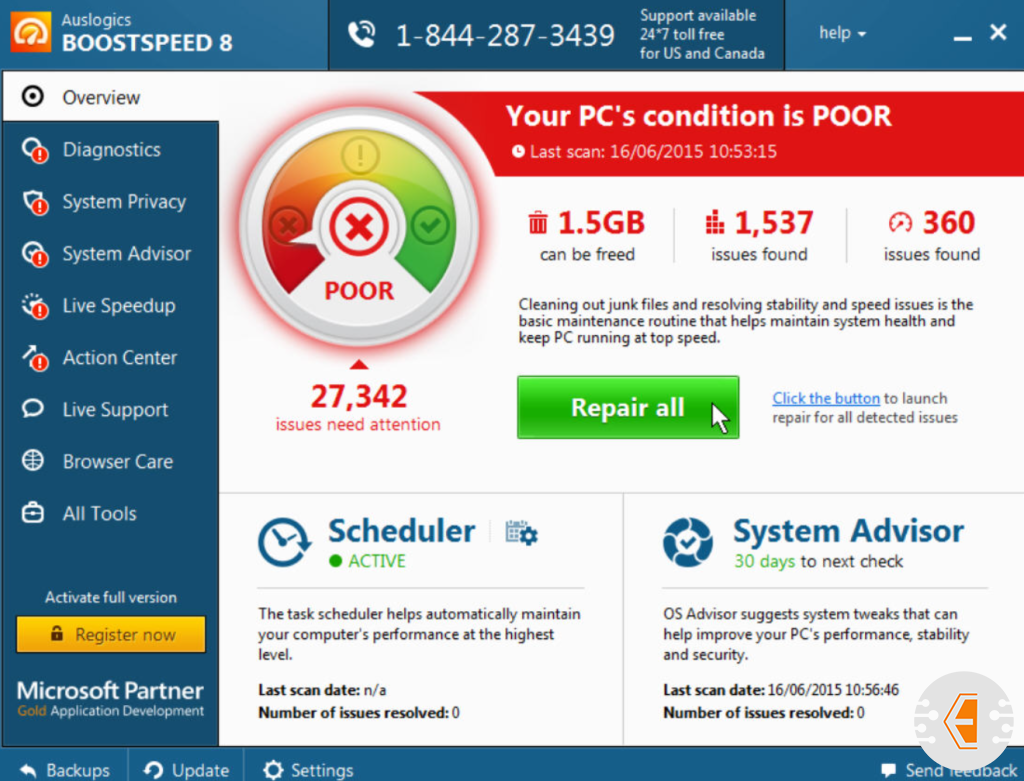The image size is (1024, 781).
Task: Click Update in the bottom bar
Action: [187, 769]
